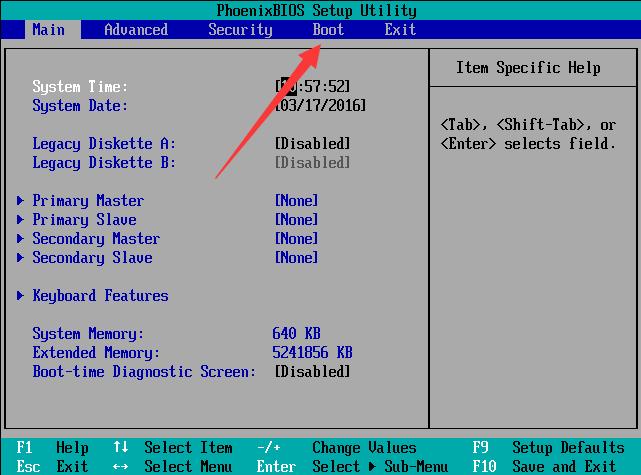641x475 pixels.
Task: Go to the Boot menu tab
Action: [x=328, y=29]
